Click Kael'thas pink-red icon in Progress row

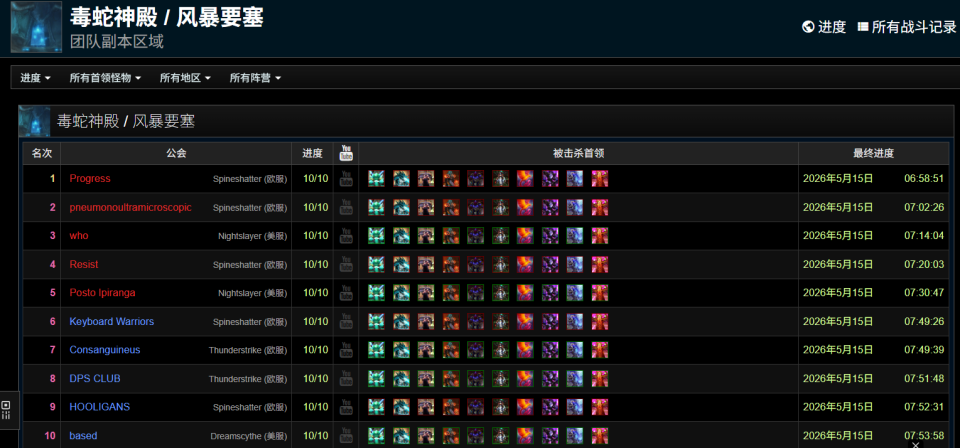click(x=599, y=179)
